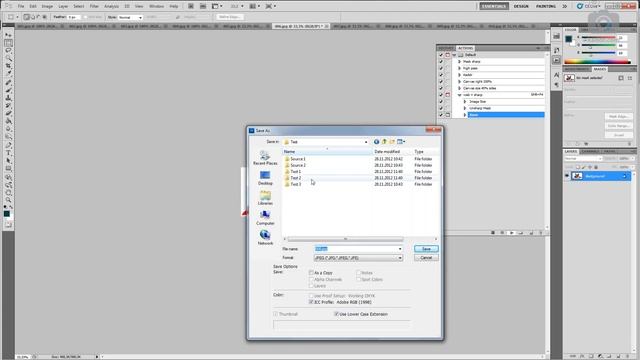Viewport: 640px width, 360px height.
Task: Select the Eraser tool
Action: click(8, 113)
